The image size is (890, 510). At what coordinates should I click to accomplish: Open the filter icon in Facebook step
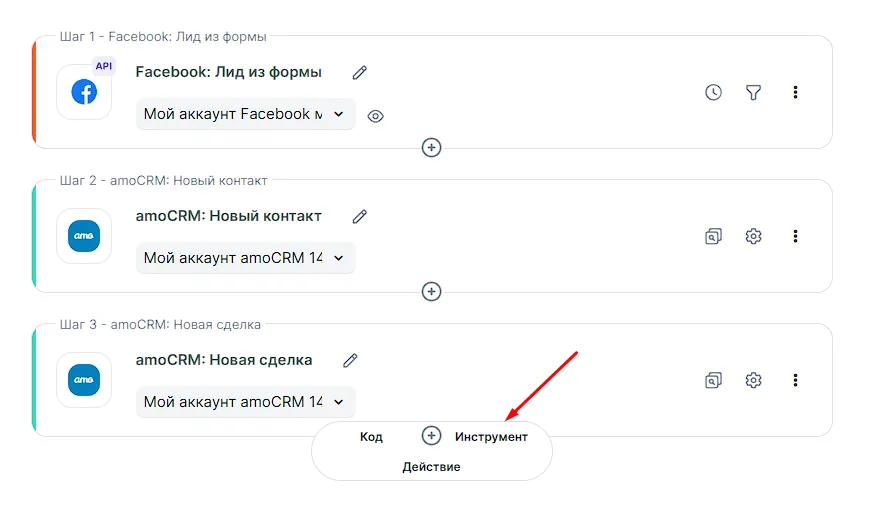pos(754,92)
